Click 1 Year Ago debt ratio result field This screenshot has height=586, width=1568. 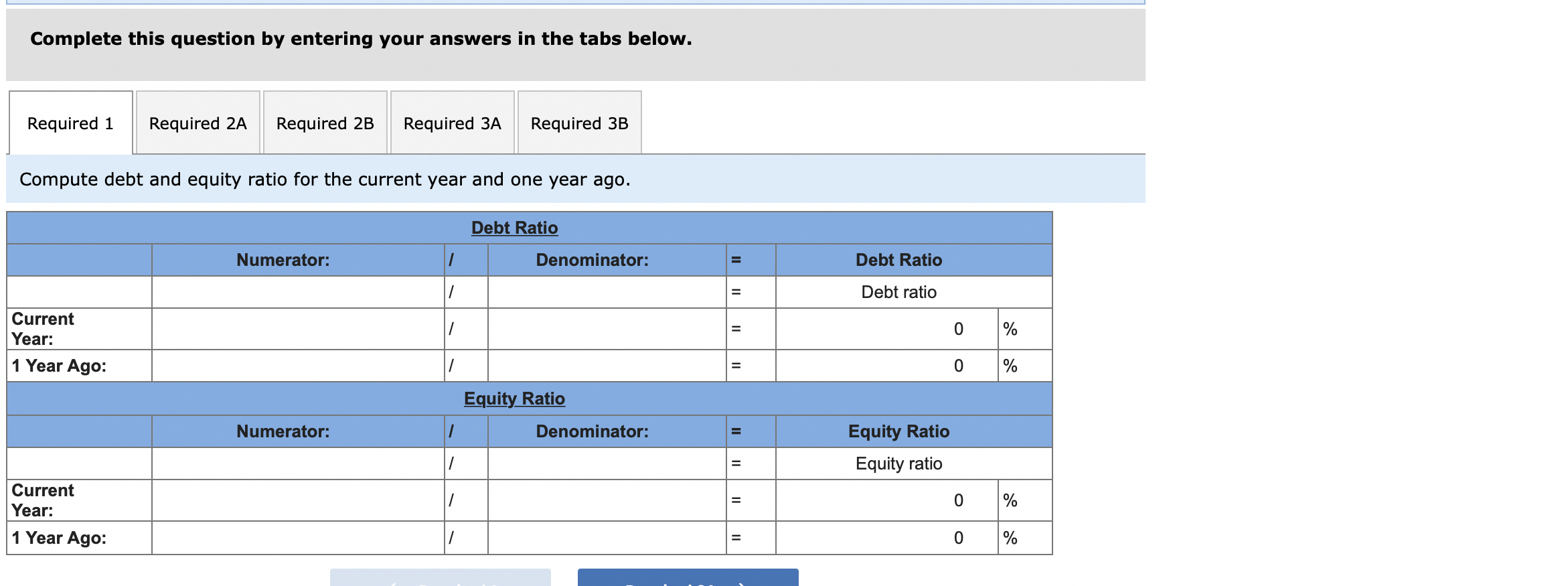[884, 366]
